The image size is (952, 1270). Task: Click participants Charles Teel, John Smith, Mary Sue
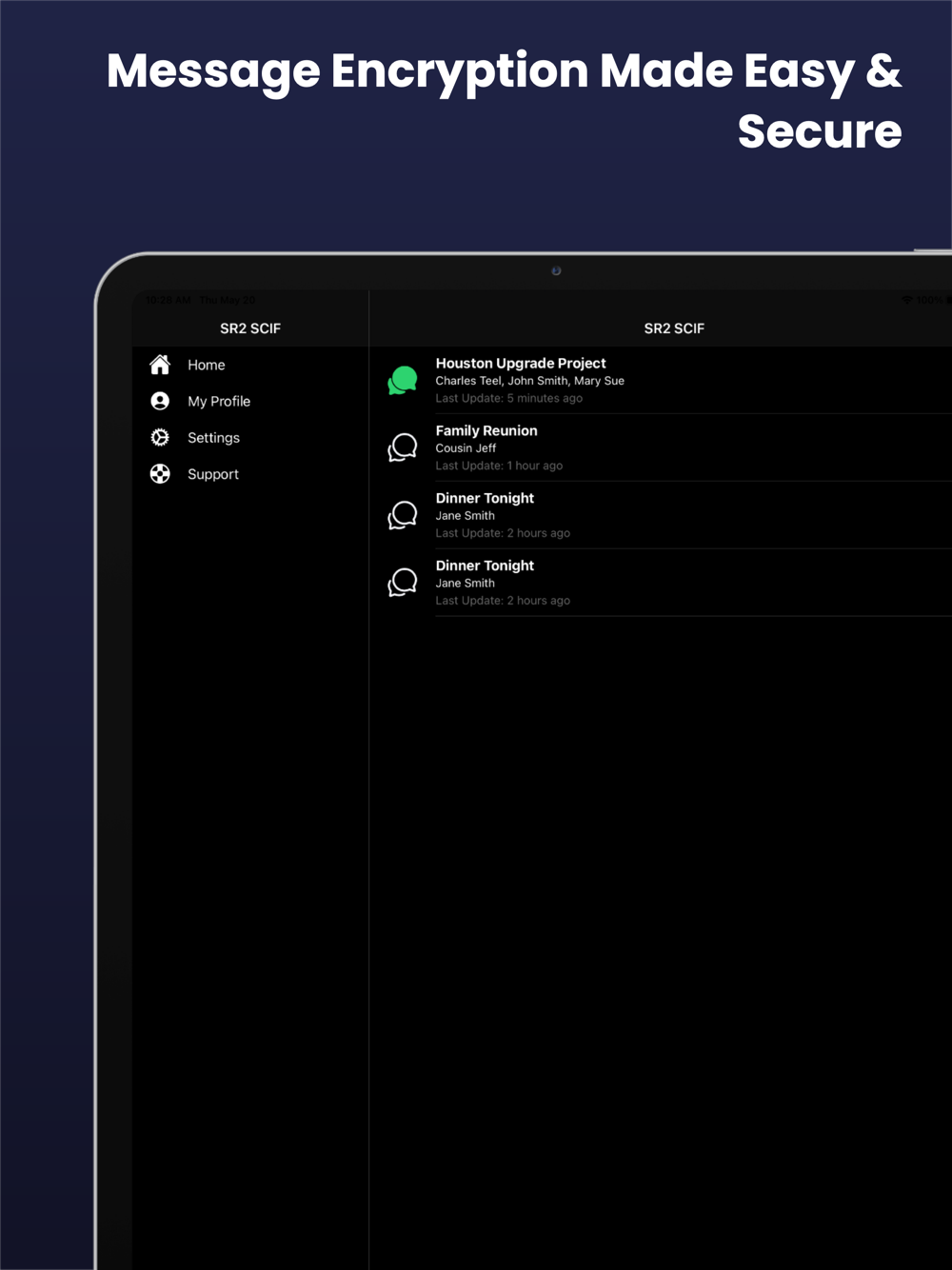click(530, 381)
